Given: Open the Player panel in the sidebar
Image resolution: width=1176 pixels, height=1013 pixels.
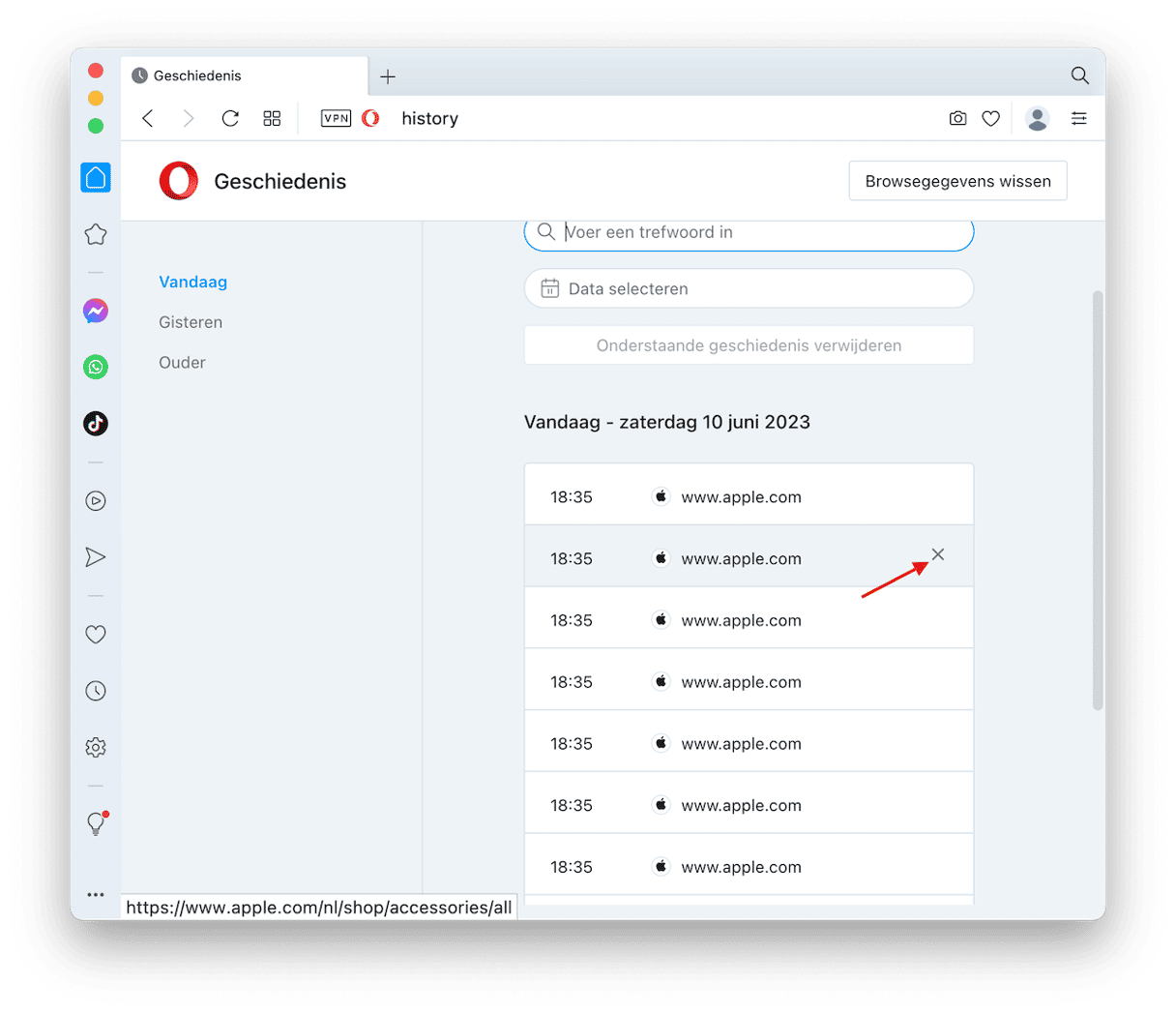Looking at the screenshot, I should [96, 500].
